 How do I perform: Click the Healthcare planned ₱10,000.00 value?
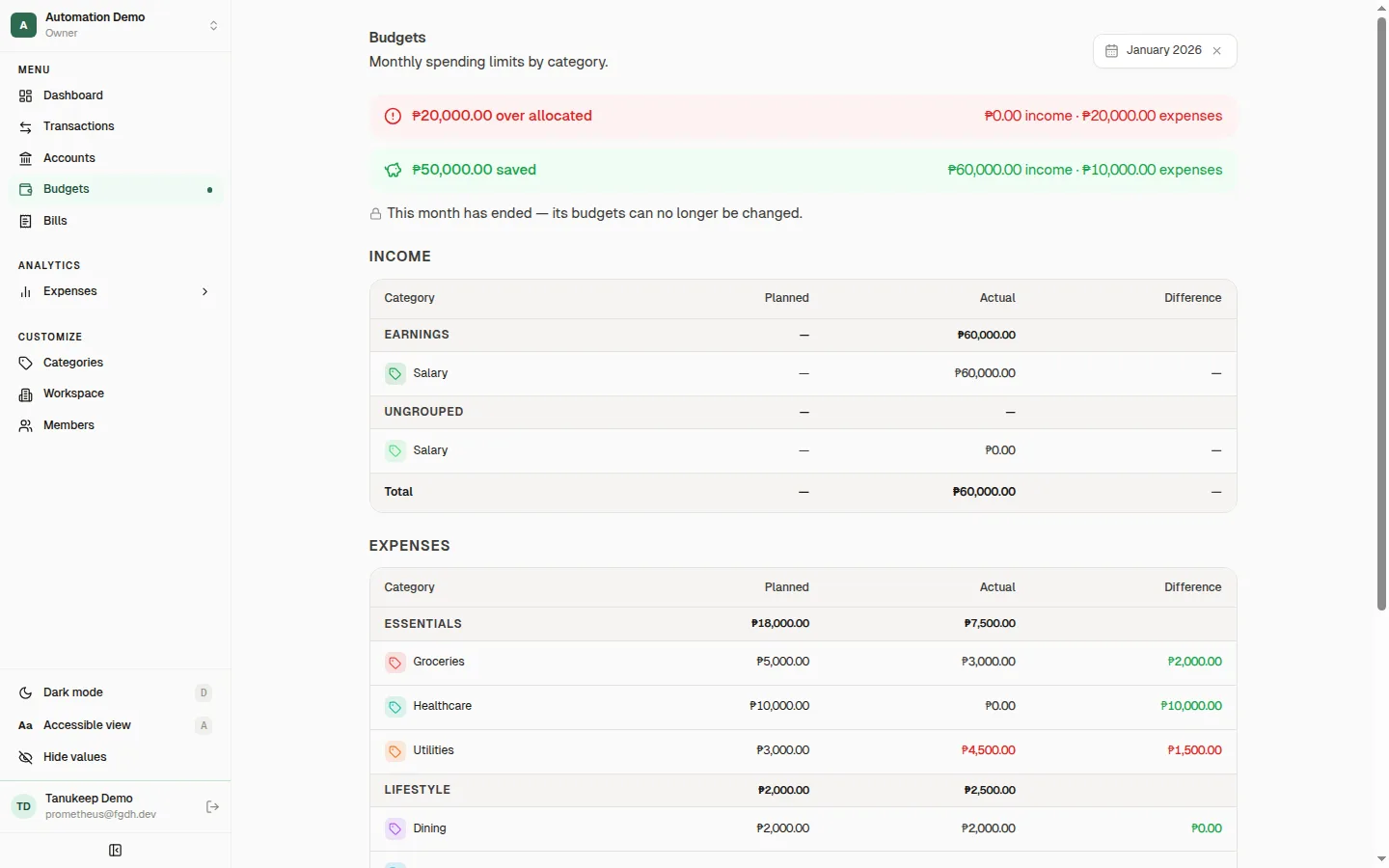pos(779,706)
